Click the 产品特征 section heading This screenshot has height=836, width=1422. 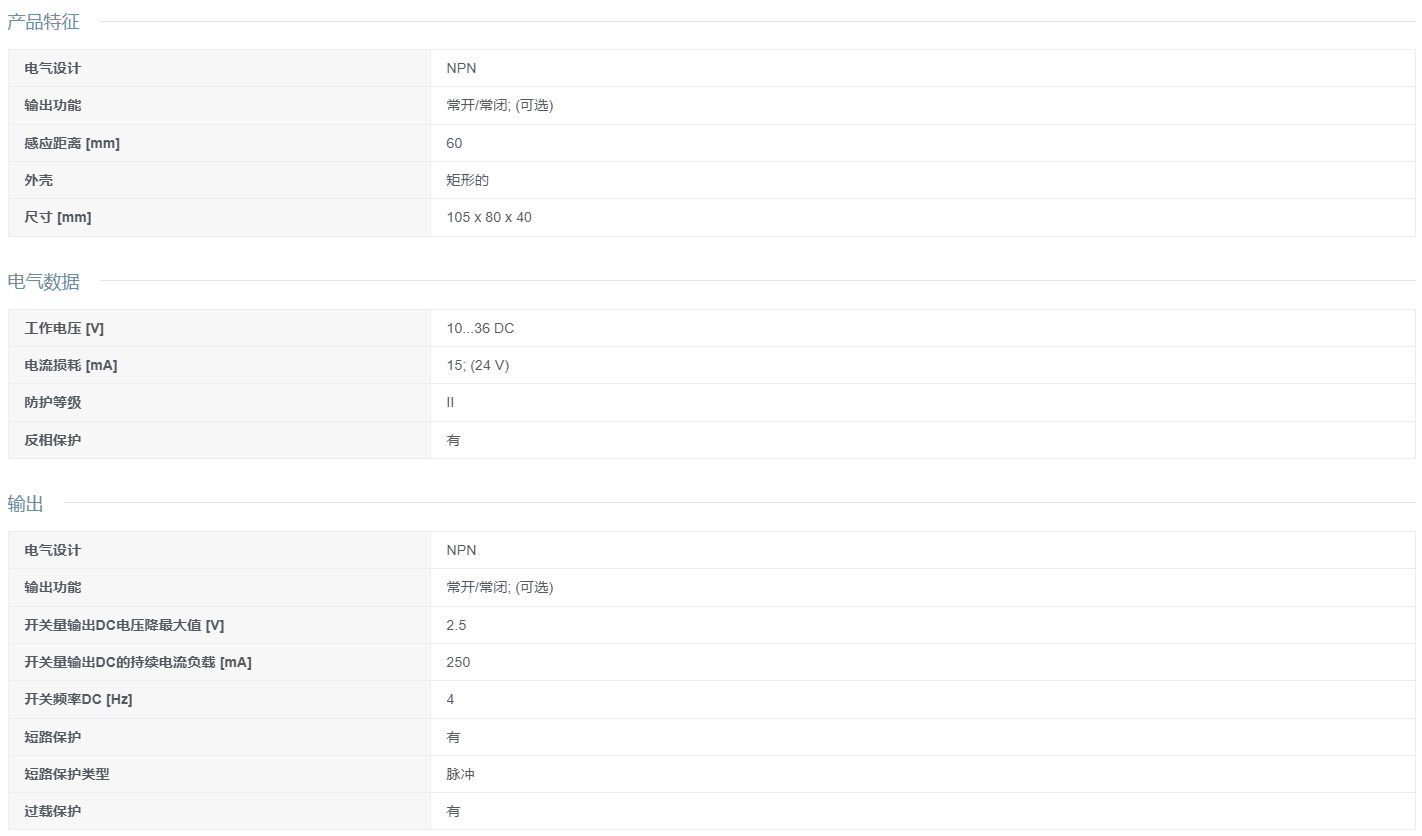[x=43, y=21]
